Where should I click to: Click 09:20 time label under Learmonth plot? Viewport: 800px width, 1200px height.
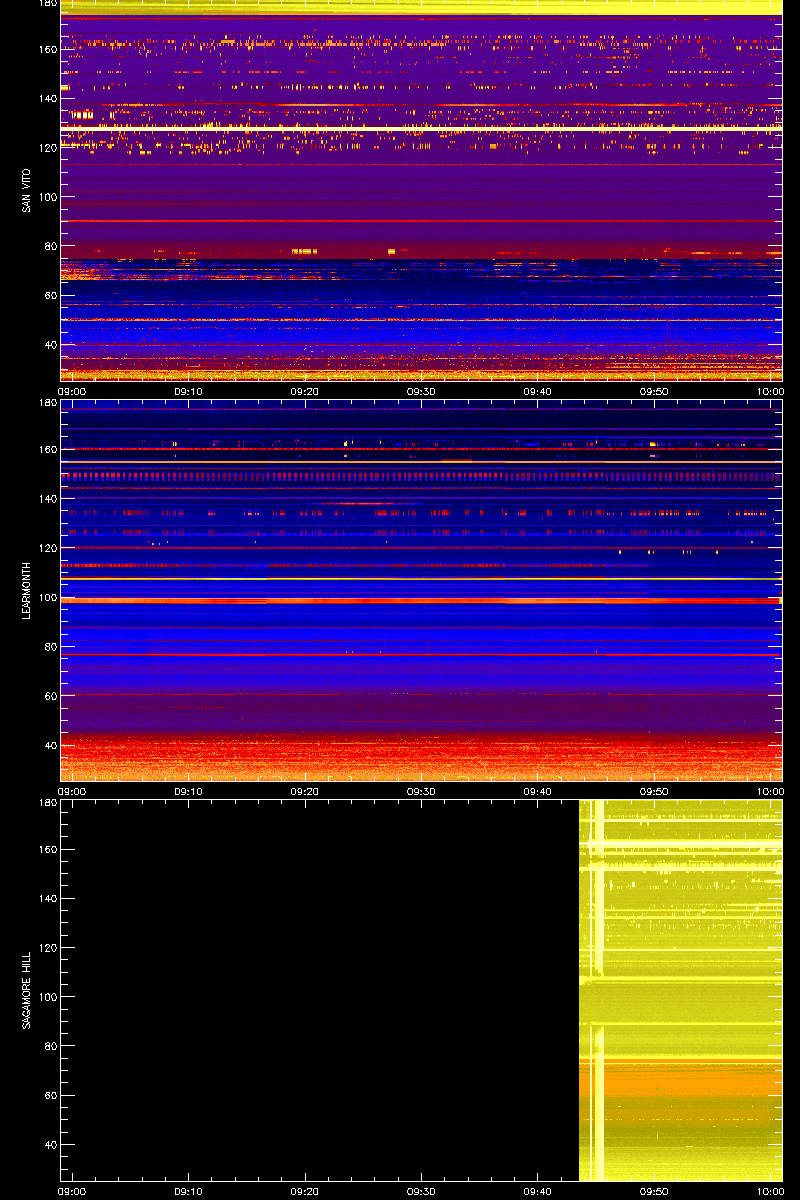pyautogui.click(x=305, y=792)
